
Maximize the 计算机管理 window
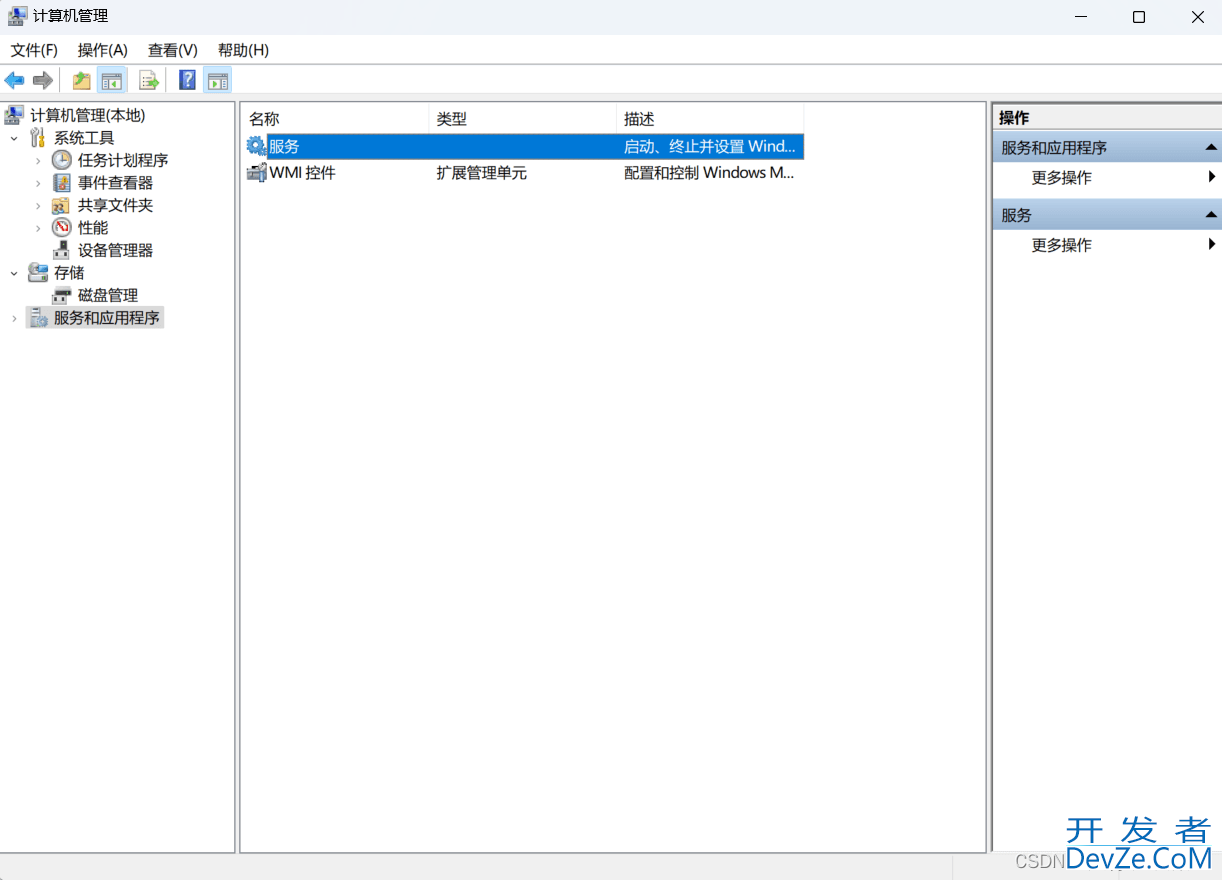[x=1139, y=17]
